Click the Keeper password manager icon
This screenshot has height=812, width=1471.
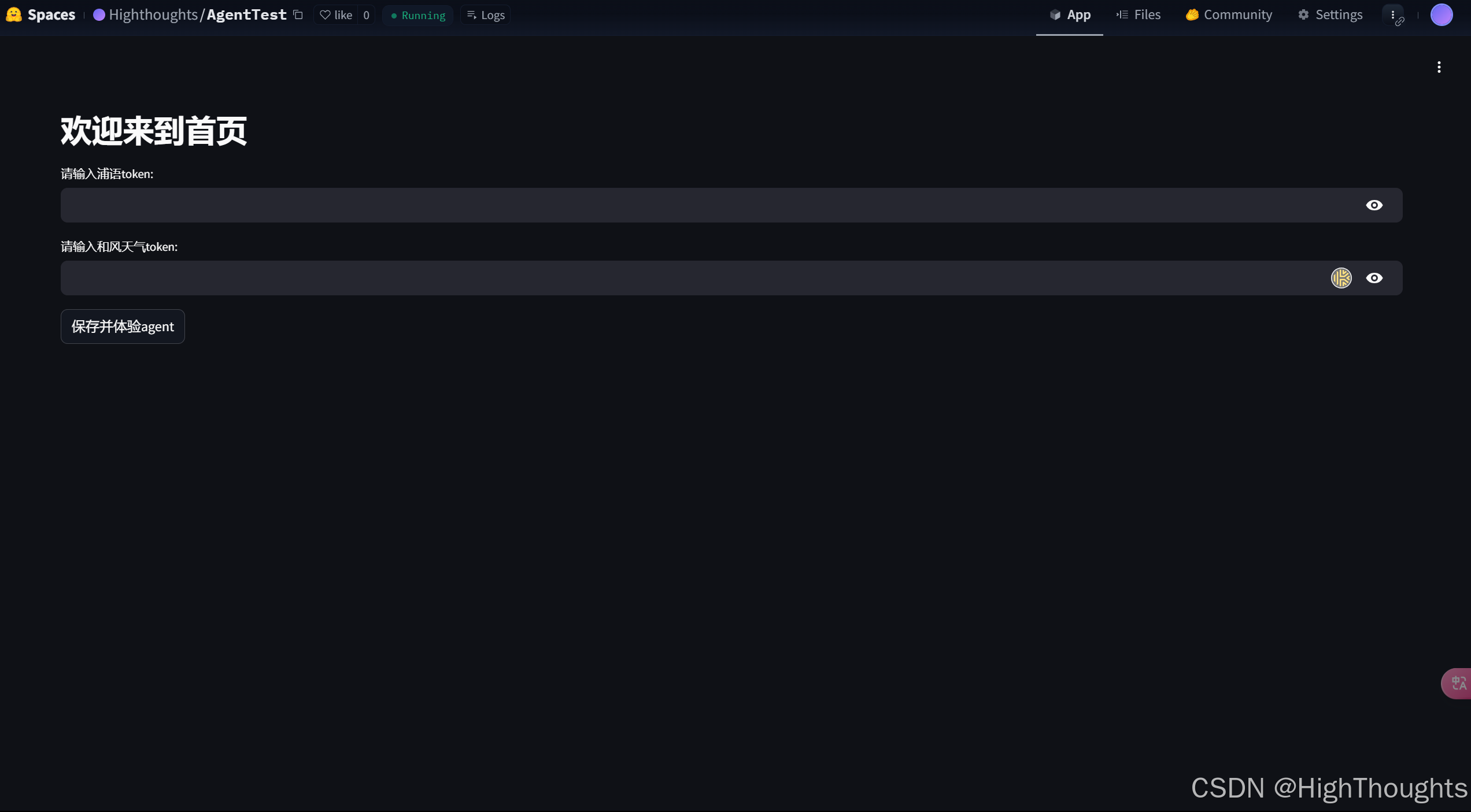point(1341,278)
